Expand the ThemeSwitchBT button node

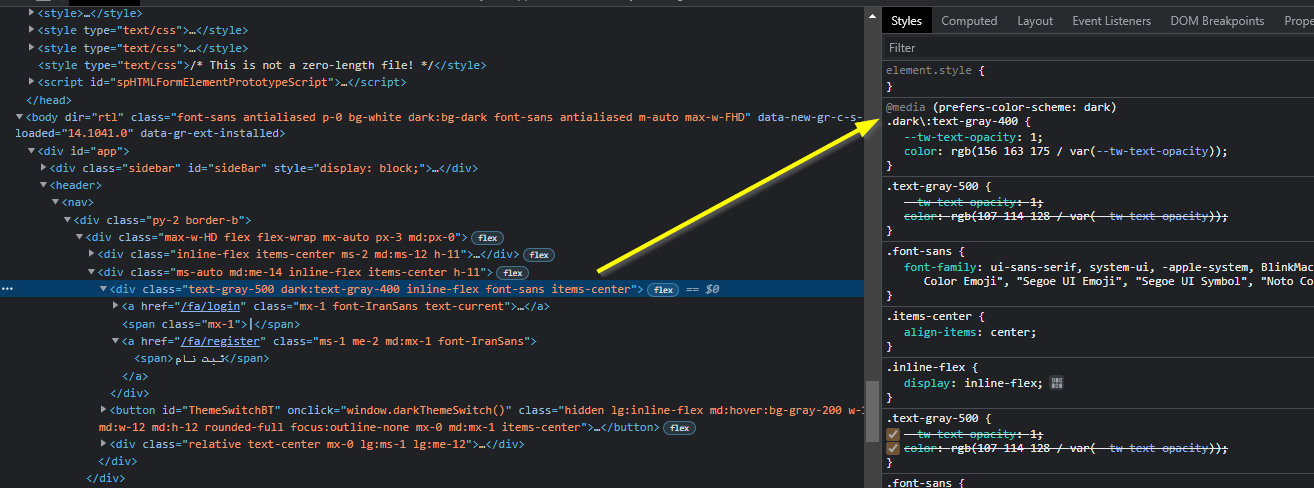pyautogui.click(x=103, y=410)
